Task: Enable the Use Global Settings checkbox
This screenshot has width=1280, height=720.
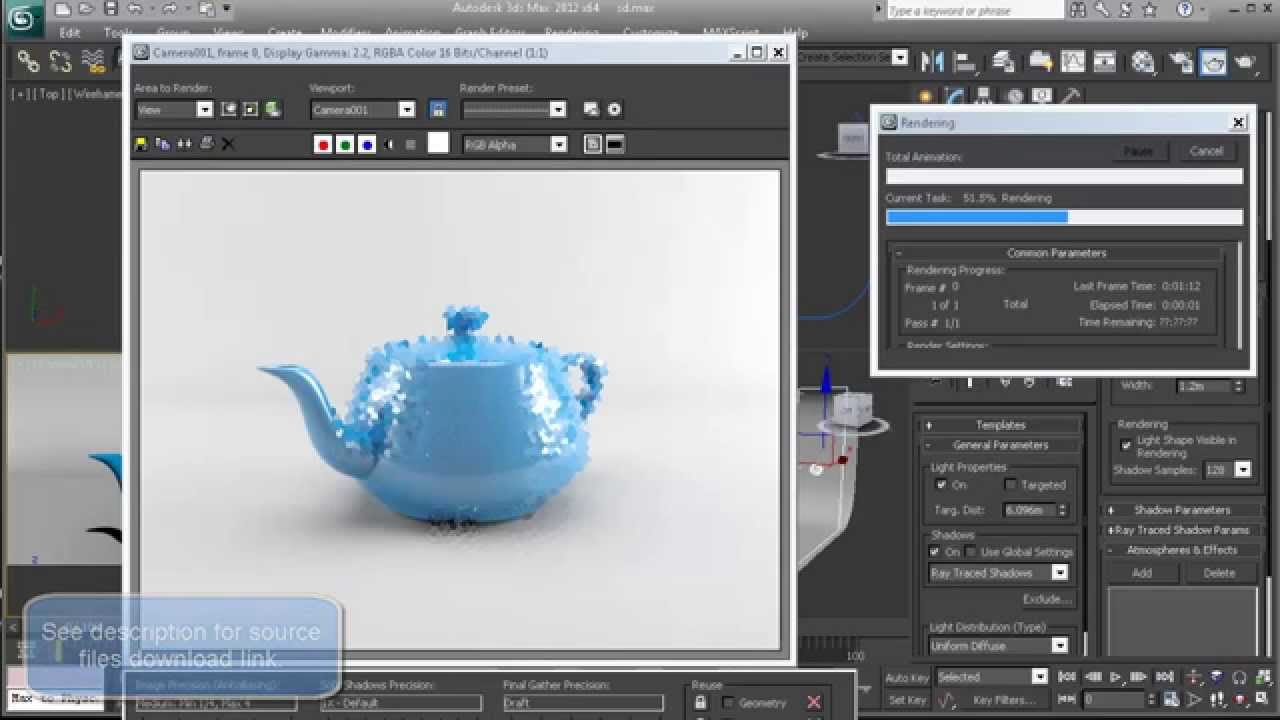Action: (x=970, y=551)
